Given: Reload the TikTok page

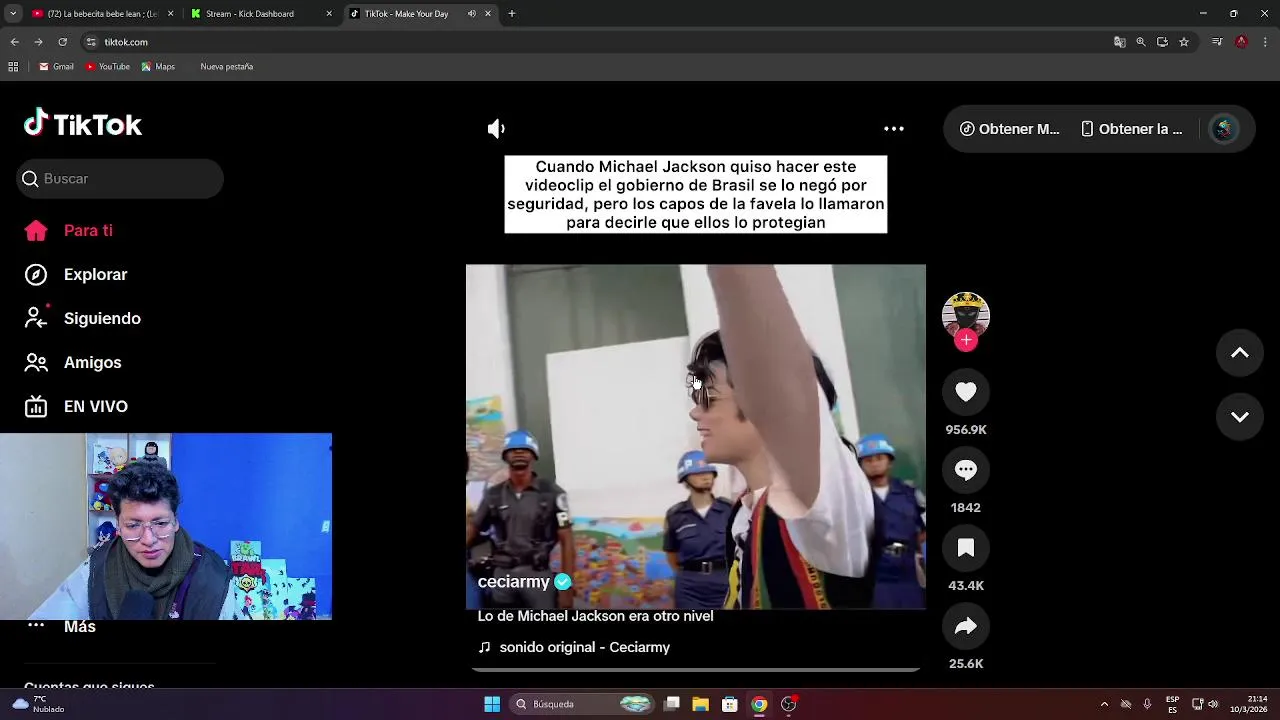Looking at the screenshot, I should tap(62, 42).
